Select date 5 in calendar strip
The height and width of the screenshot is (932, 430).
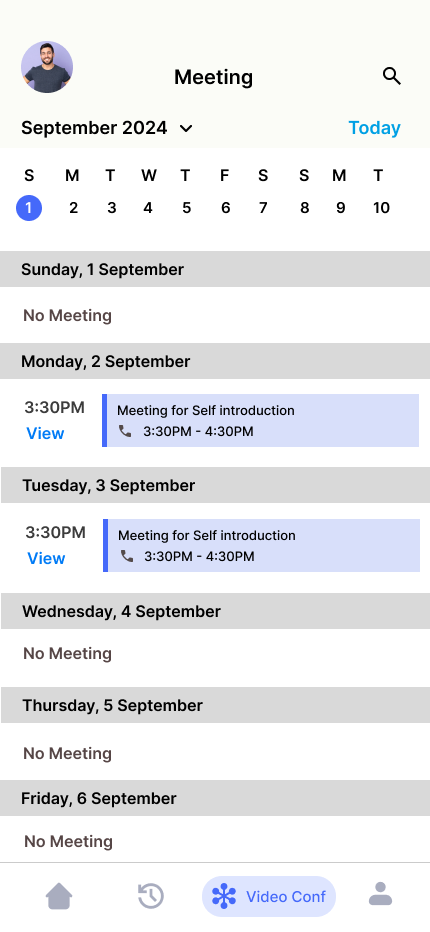click(x=186, y=208)
